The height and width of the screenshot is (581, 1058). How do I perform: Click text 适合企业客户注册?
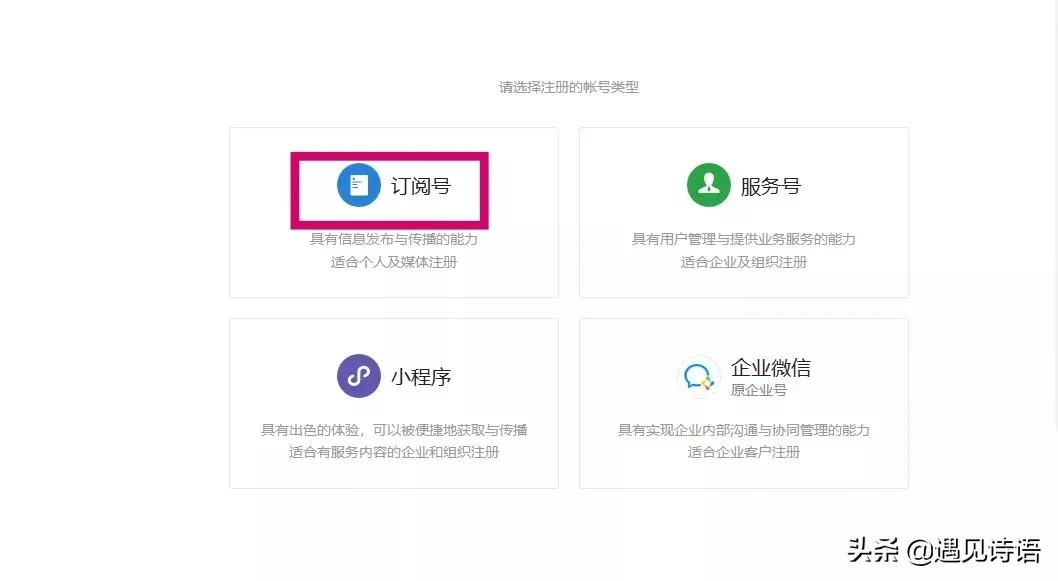pyautogui.click(x=744, y=452)
